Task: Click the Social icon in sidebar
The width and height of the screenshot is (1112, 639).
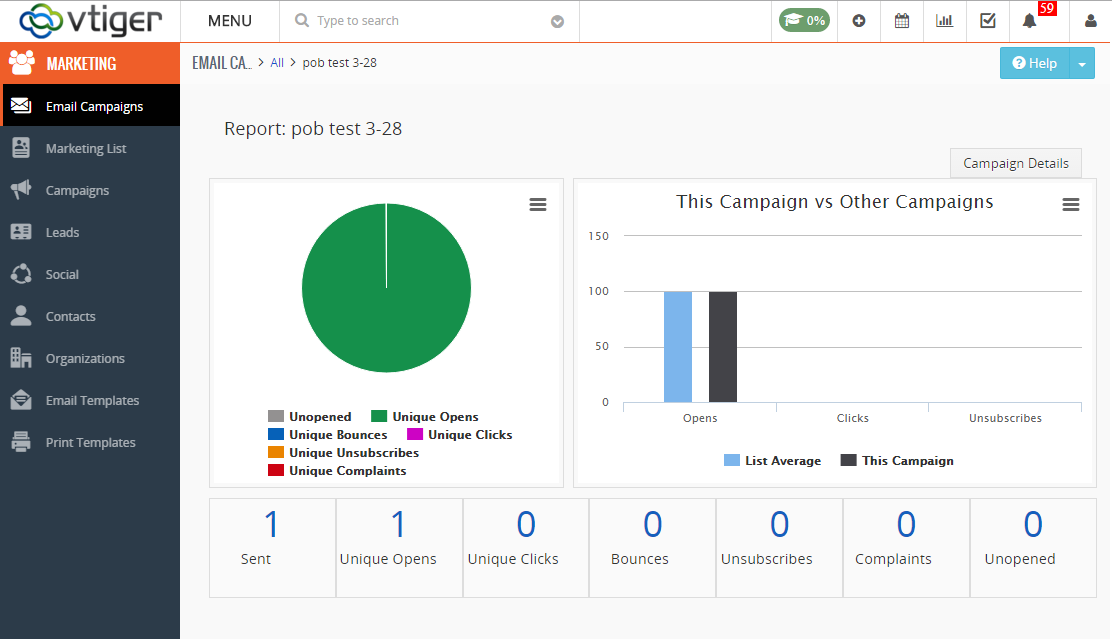Action: click(x=21, y=274)
